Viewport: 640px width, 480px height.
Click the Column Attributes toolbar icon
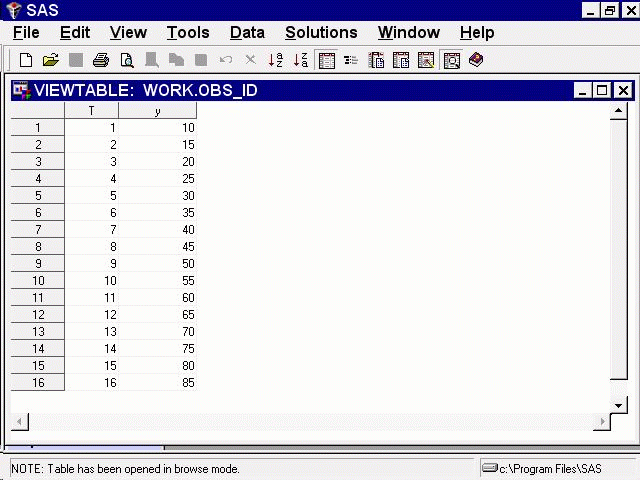pyautogui.click(x=376, y=60)
